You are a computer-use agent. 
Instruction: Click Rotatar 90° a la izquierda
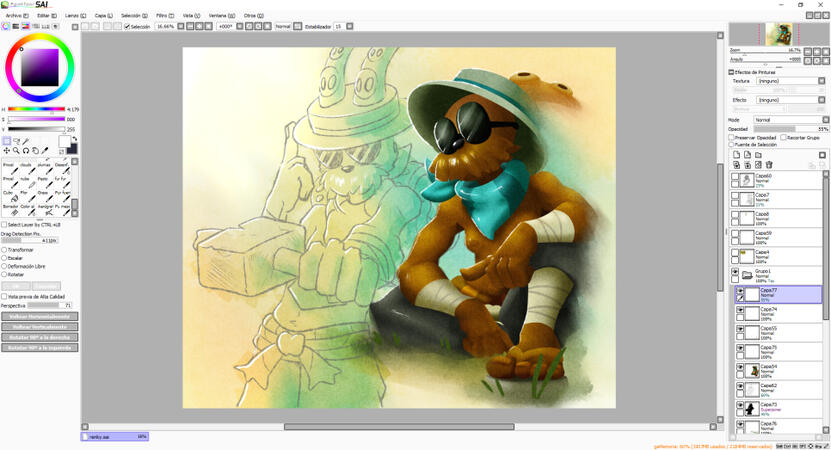40,348
